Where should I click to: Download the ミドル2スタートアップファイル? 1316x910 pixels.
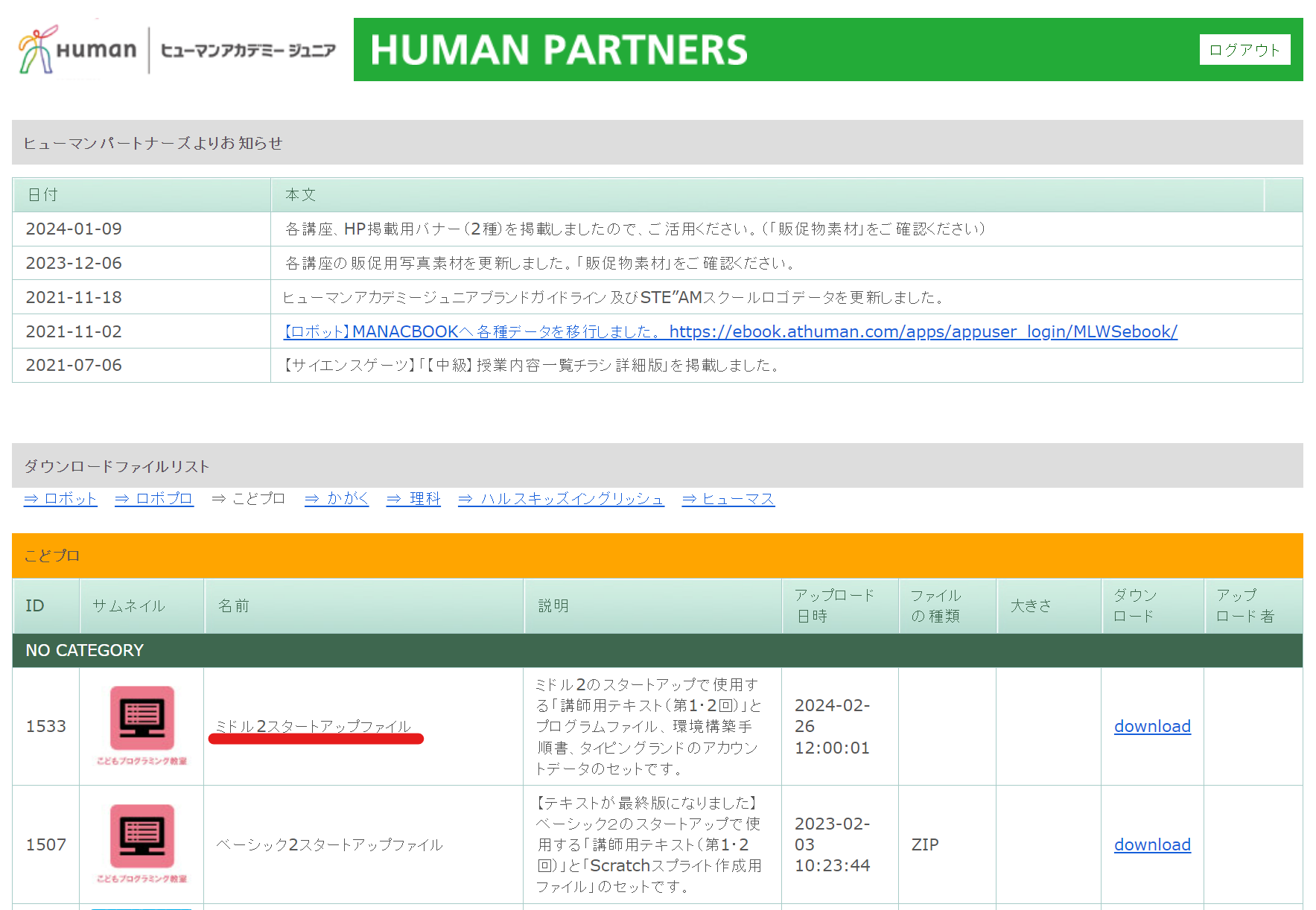pyautogui.click(x=1152, y=726)
